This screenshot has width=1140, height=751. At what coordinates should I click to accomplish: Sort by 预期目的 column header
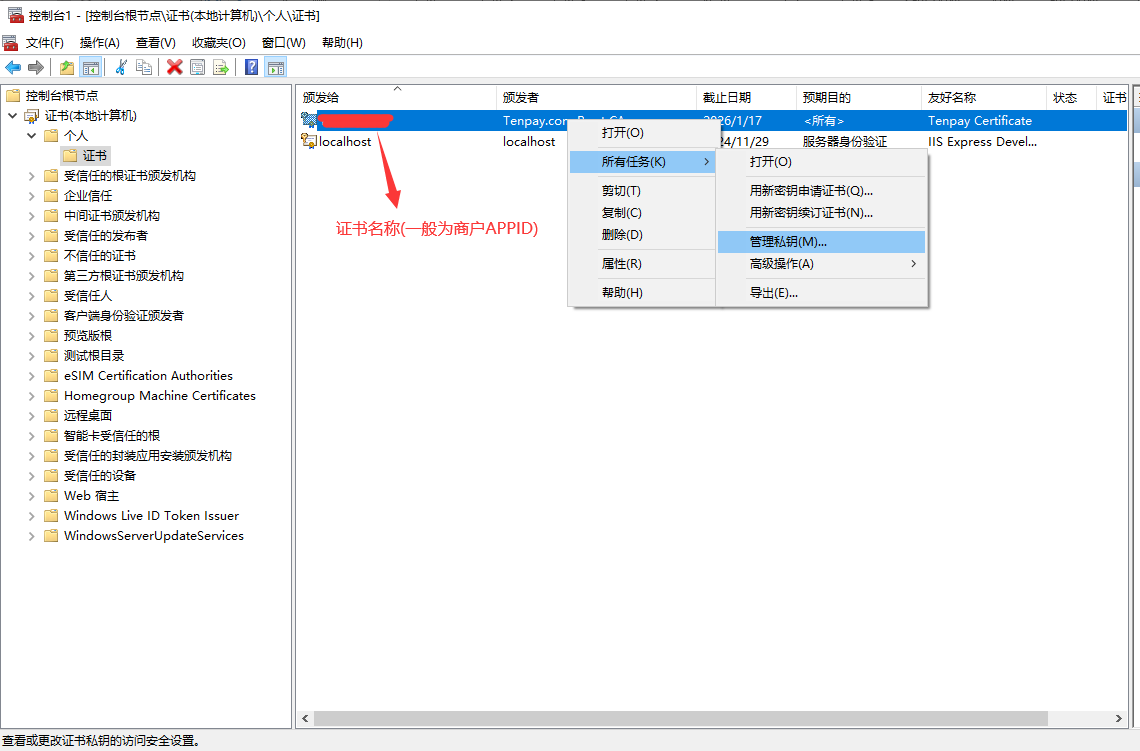coord(859,97)
